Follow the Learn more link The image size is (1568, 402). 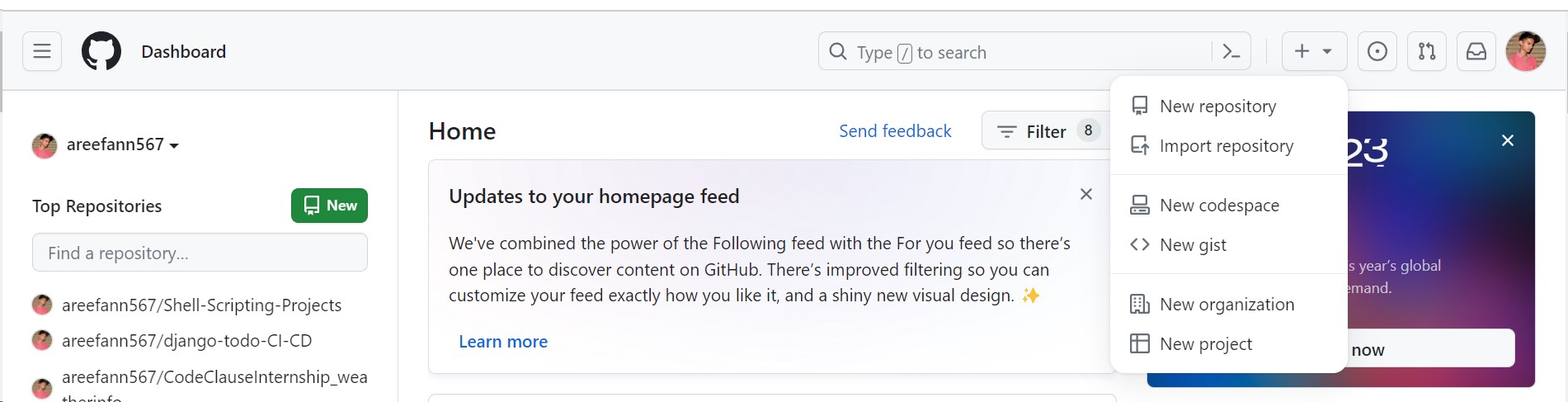503,342
